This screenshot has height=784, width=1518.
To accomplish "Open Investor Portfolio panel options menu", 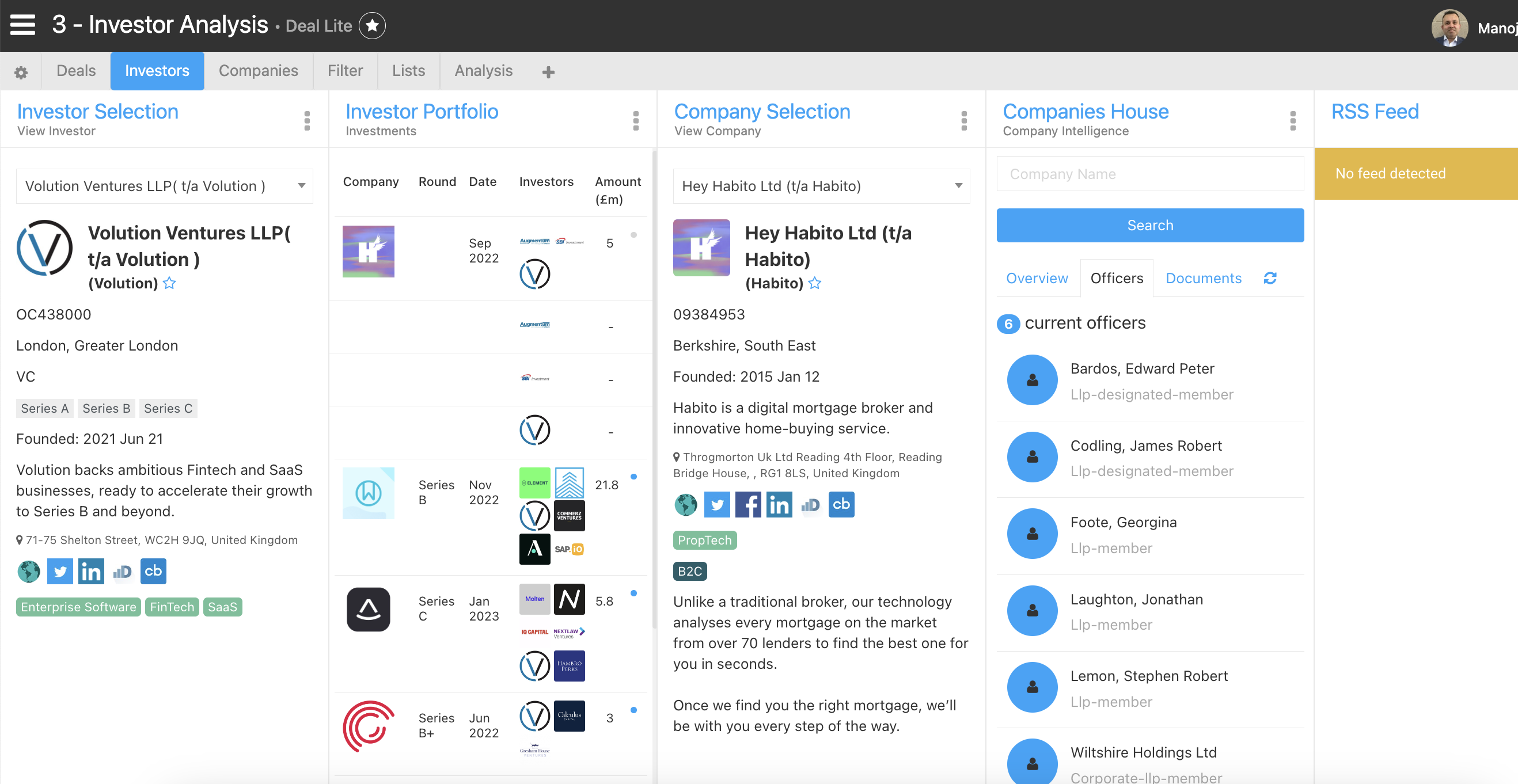I will [x=635, y=120].
